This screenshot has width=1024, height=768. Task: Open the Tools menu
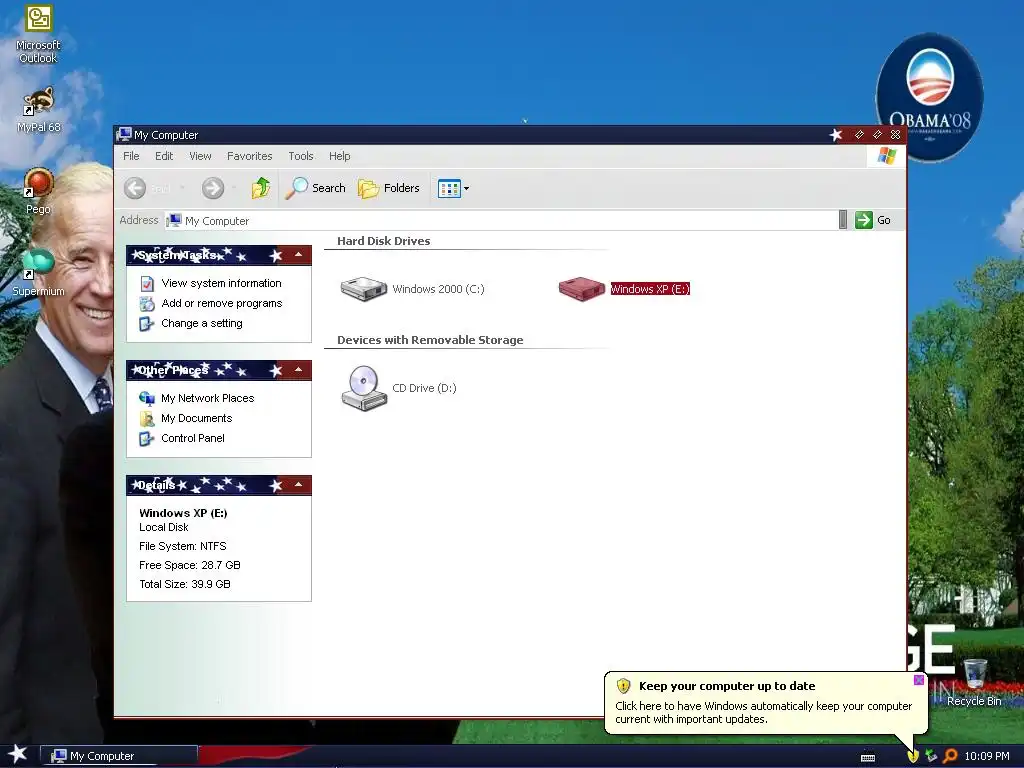[301, 156]
